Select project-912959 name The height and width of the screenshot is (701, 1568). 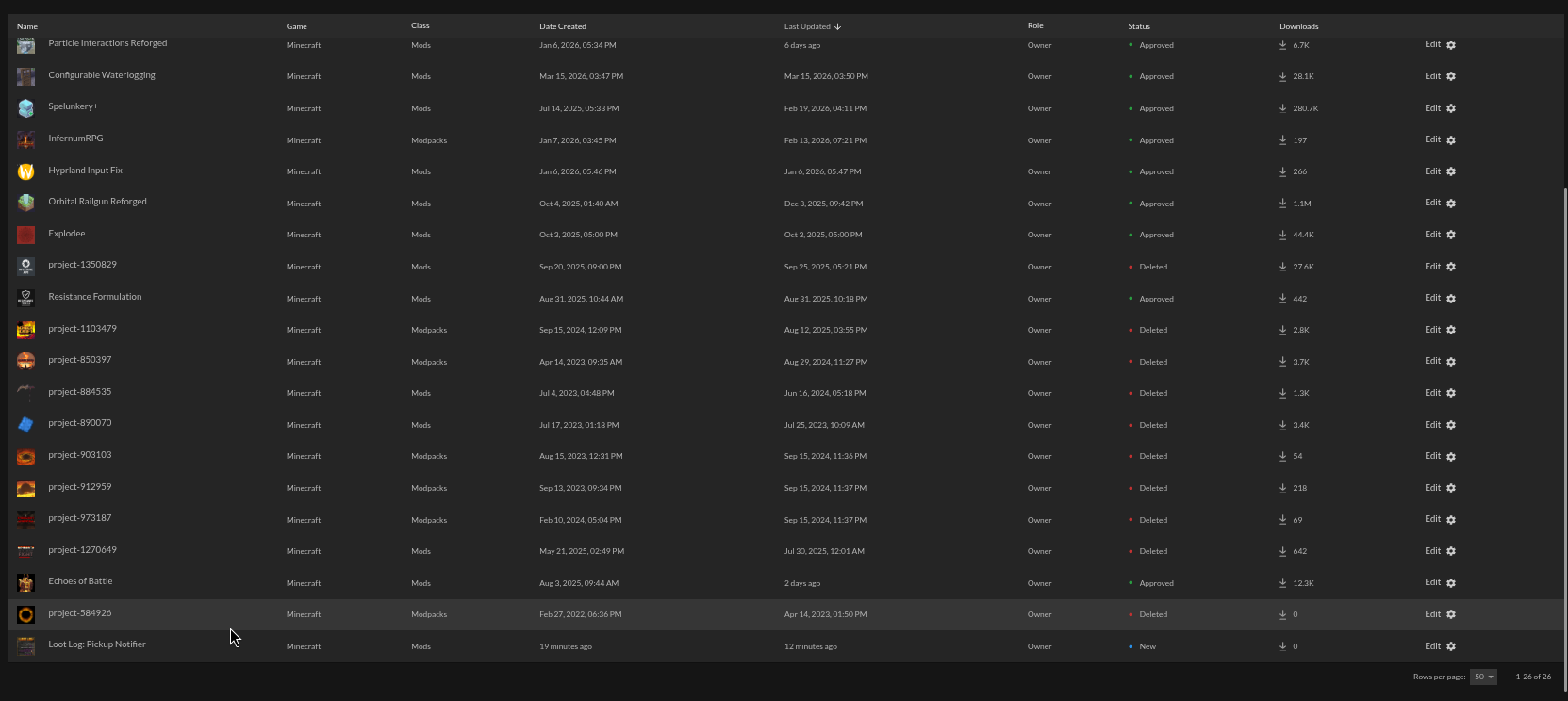[80, 487]
